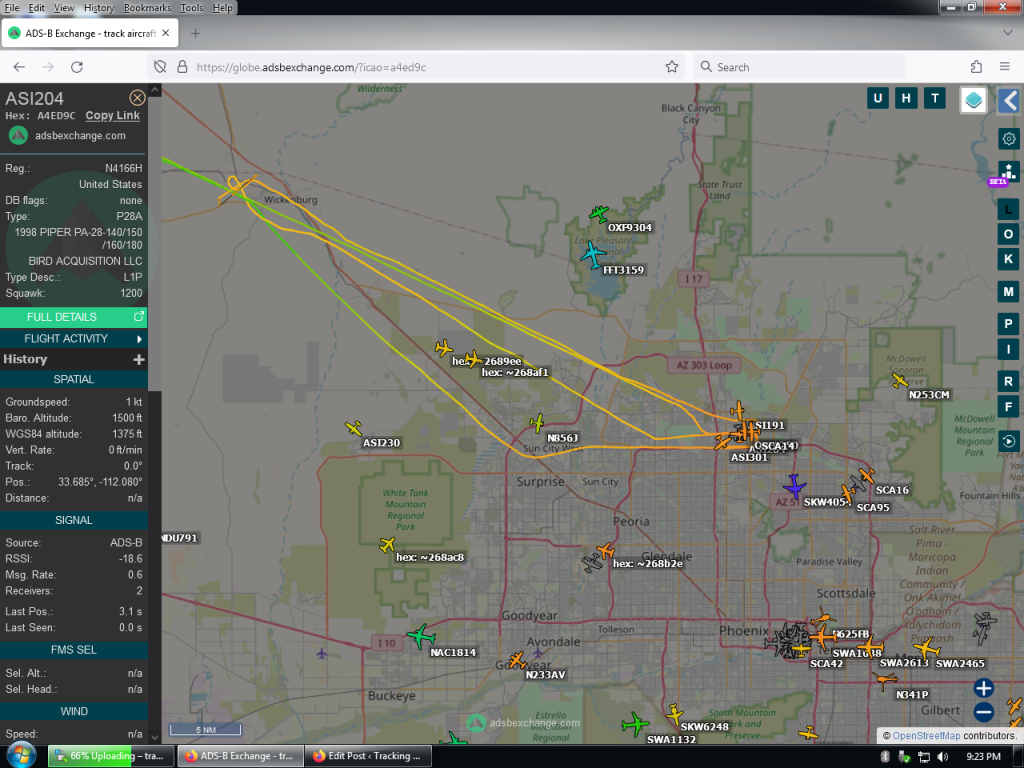Select aircraft ASI230 on the map
The height and width of the screenshot is (768, 1024).
353,428
